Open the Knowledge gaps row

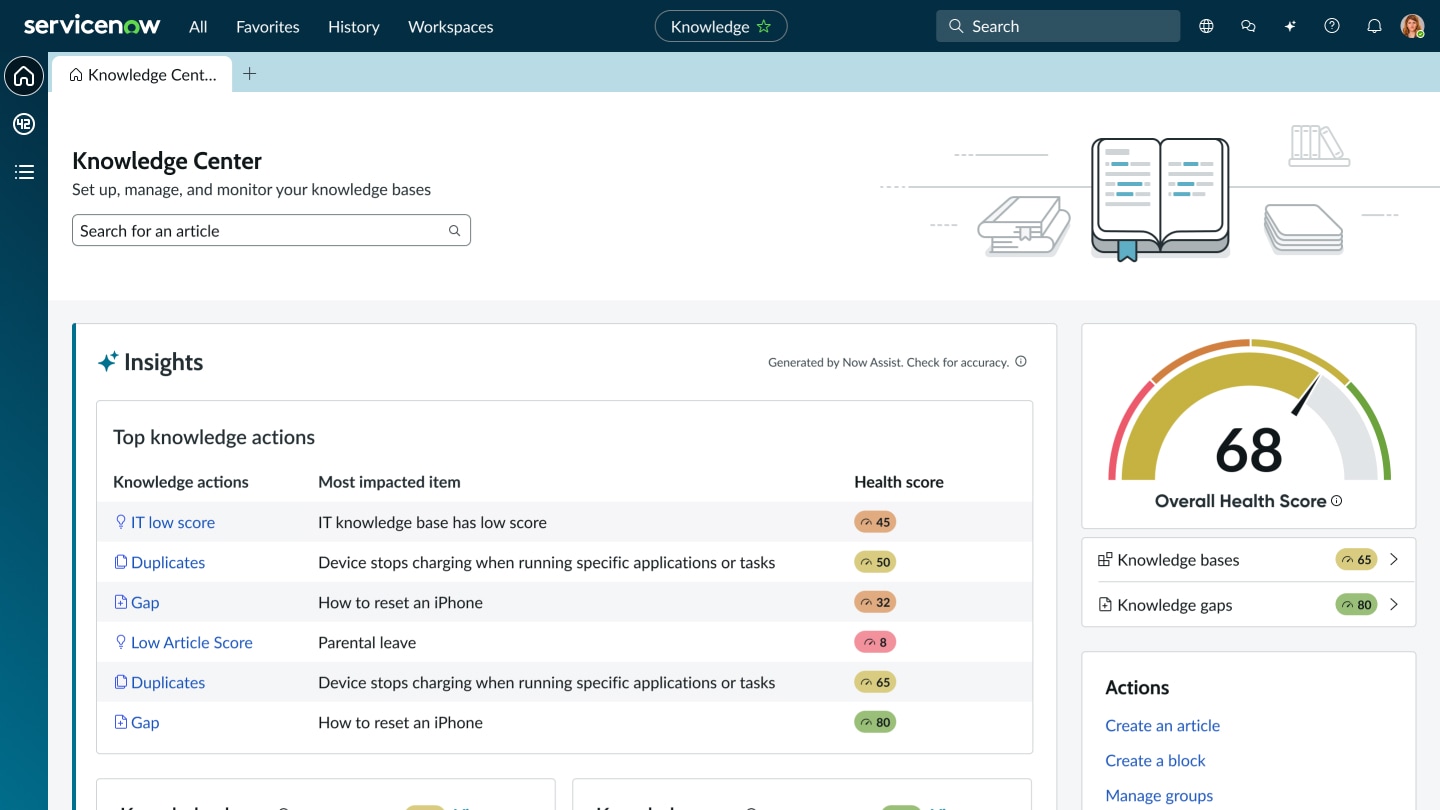tap(1248, 604)
